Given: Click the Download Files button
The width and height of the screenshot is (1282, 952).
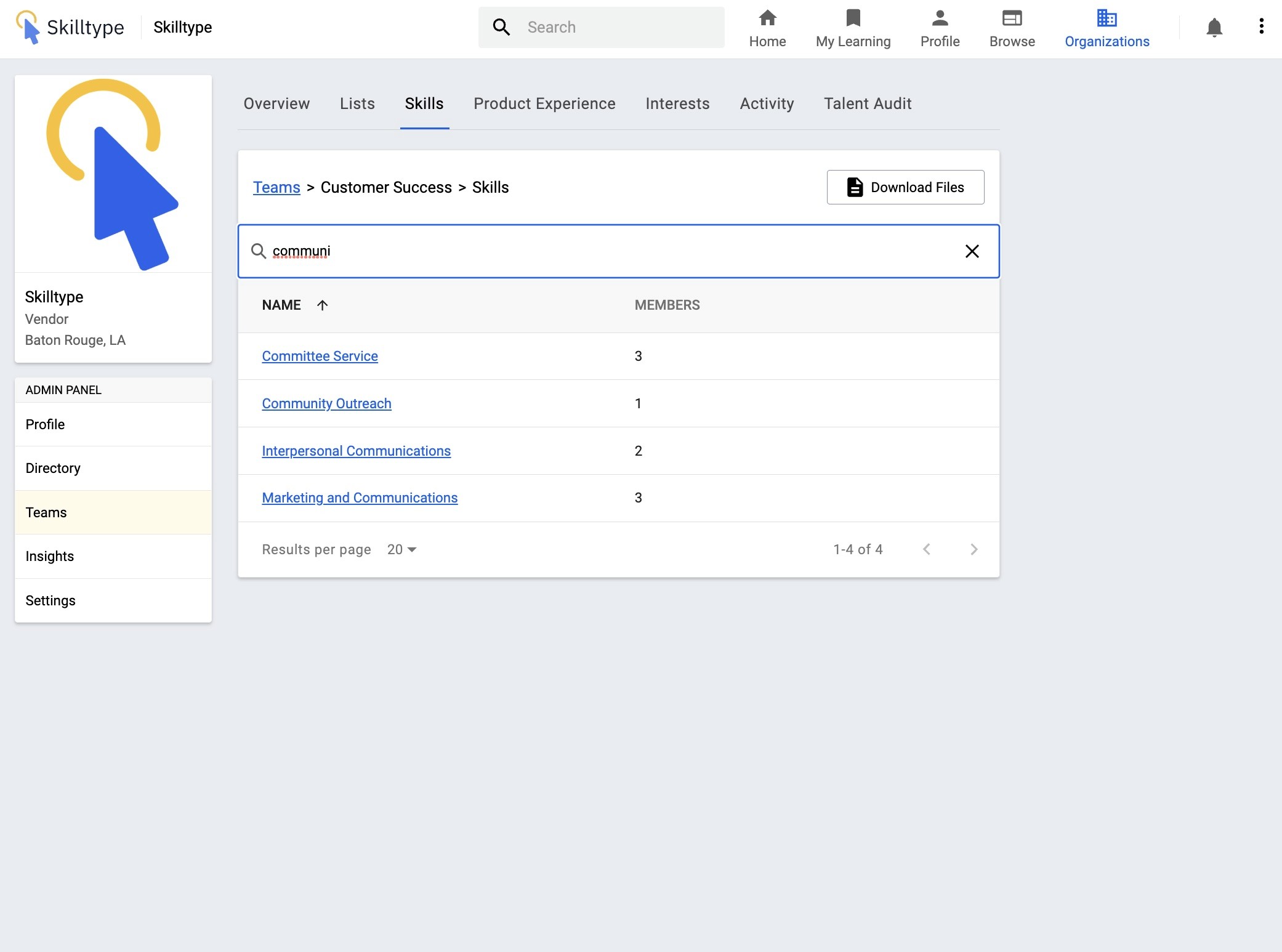Looking at the screenshot, I should 905,187.
